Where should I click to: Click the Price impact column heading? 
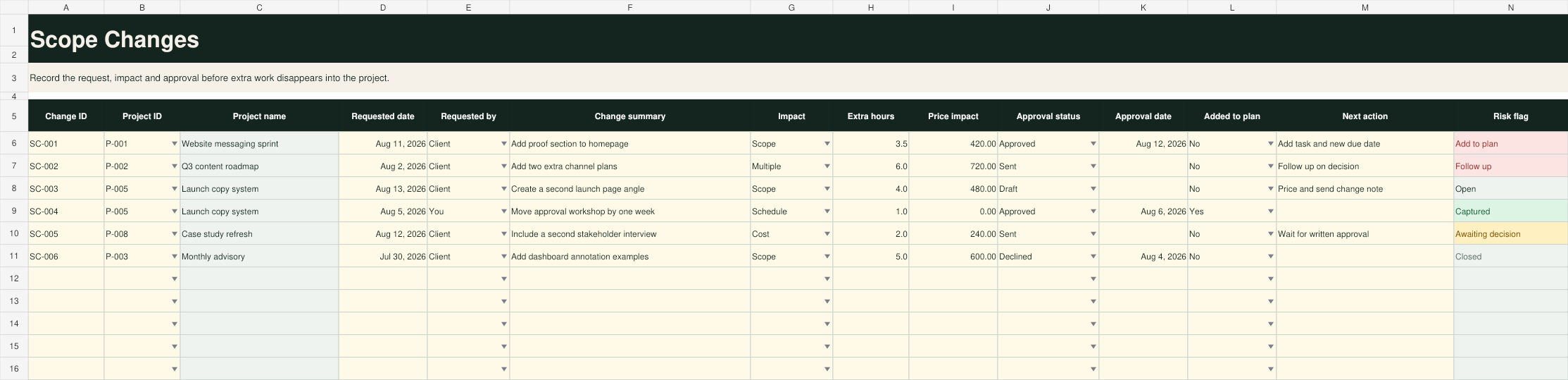(953, 116)
